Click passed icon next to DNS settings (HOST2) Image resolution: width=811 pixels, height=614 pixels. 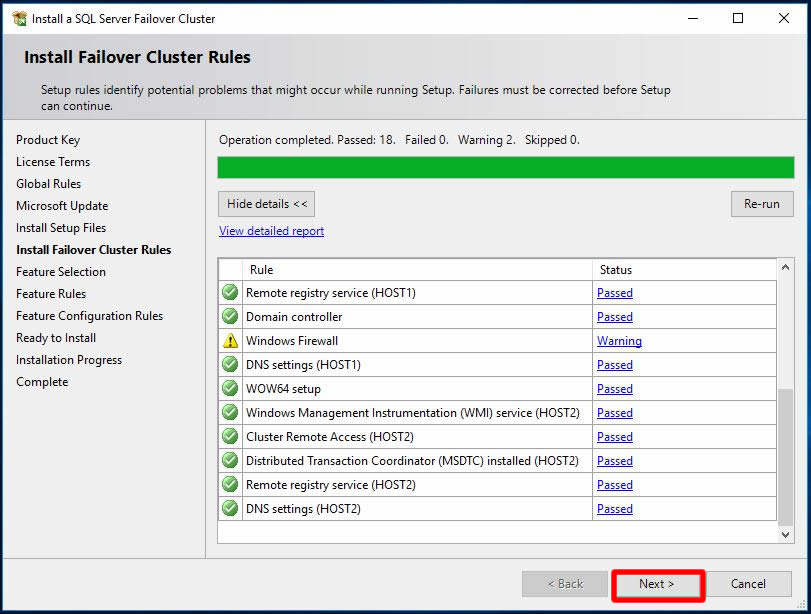coord(230,509)
